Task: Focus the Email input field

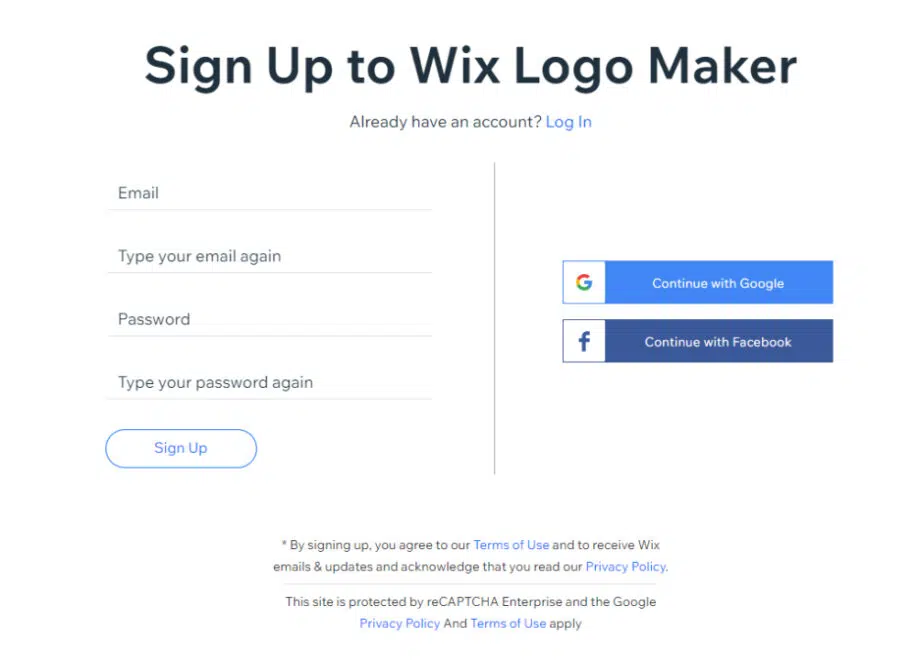Action: click(270, 193)
